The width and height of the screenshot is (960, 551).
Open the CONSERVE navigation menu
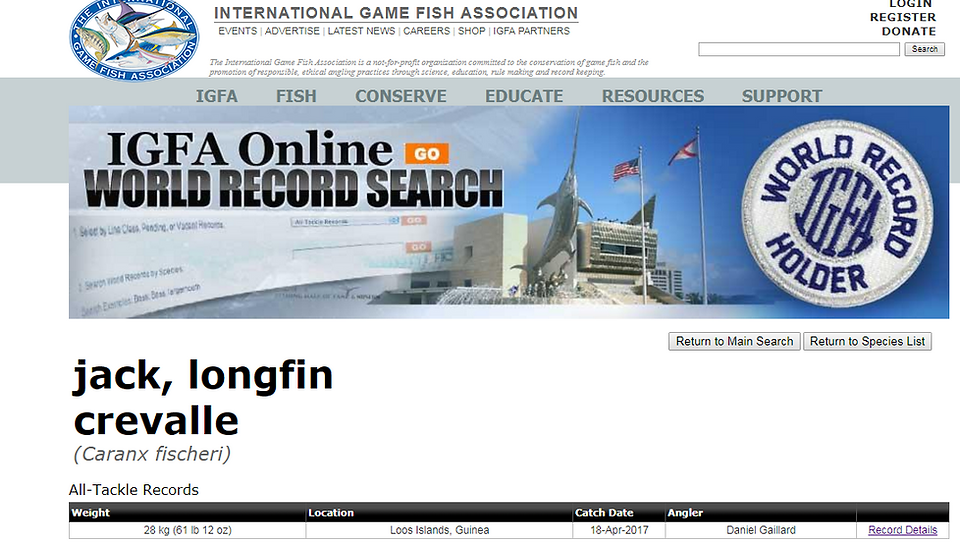pos(401,96)
